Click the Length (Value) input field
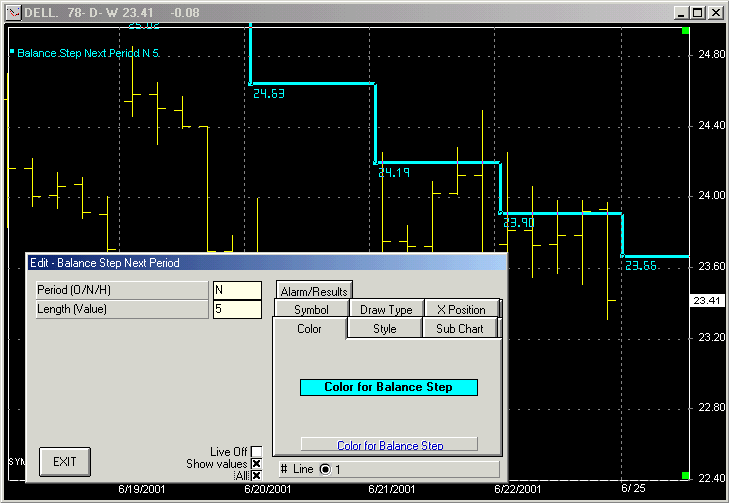The height and width of the screenshot is (503, 729). point(236,310)
